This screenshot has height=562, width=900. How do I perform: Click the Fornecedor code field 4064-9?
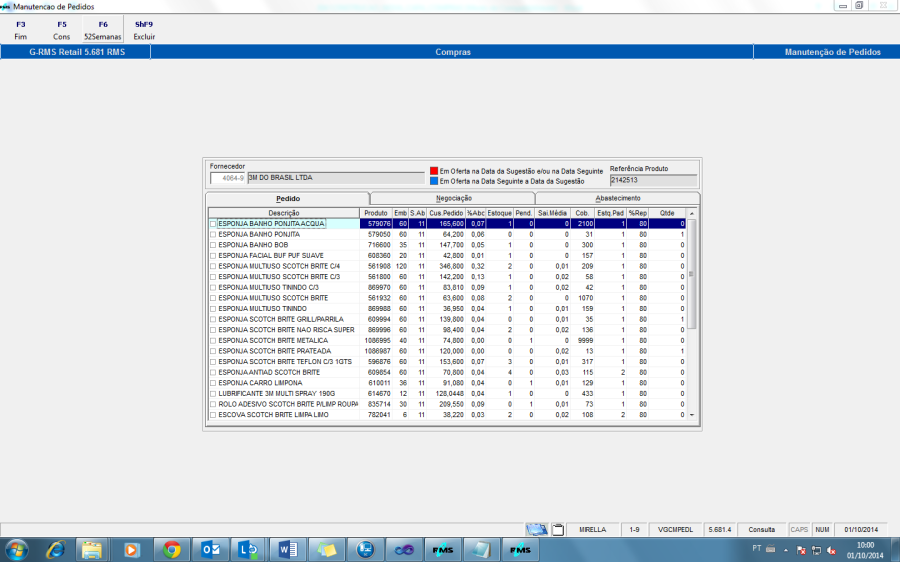(228, 179)
